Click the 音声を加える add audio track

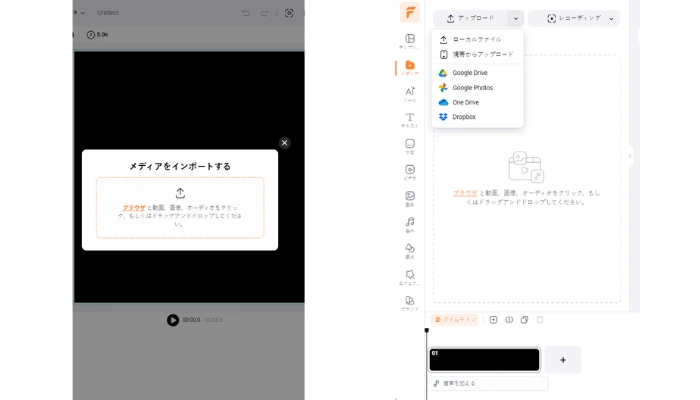(488, 383)
